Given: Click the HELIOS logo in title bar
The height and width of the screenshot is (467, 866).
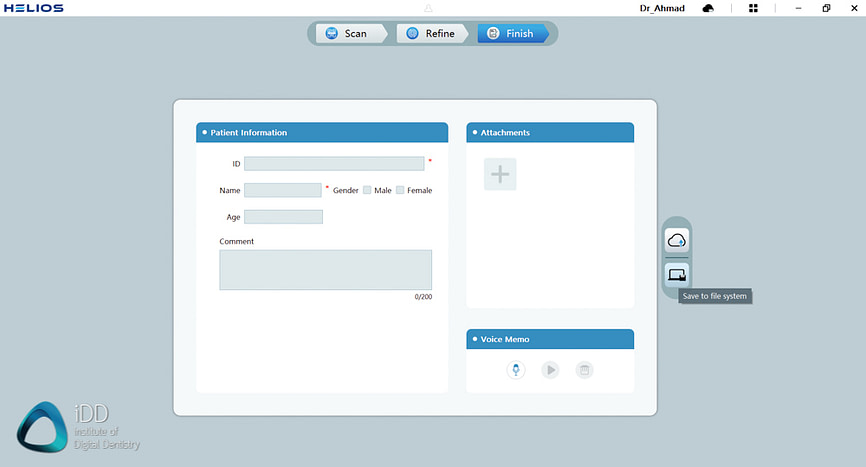Looking at the screenshot, I should click(32, 8).
